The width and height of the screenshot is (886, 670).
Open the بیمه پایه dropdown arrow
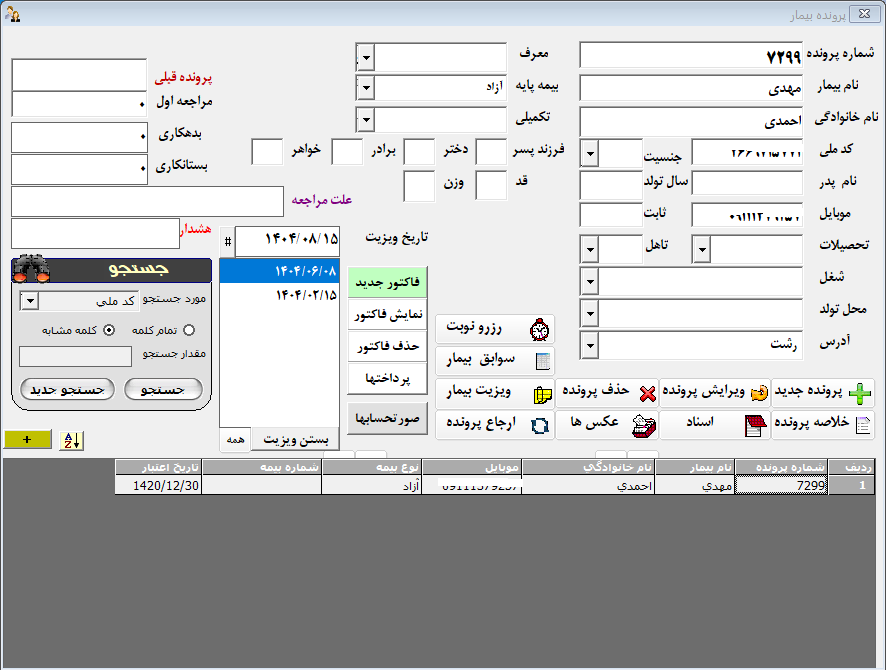coord(365,88)
